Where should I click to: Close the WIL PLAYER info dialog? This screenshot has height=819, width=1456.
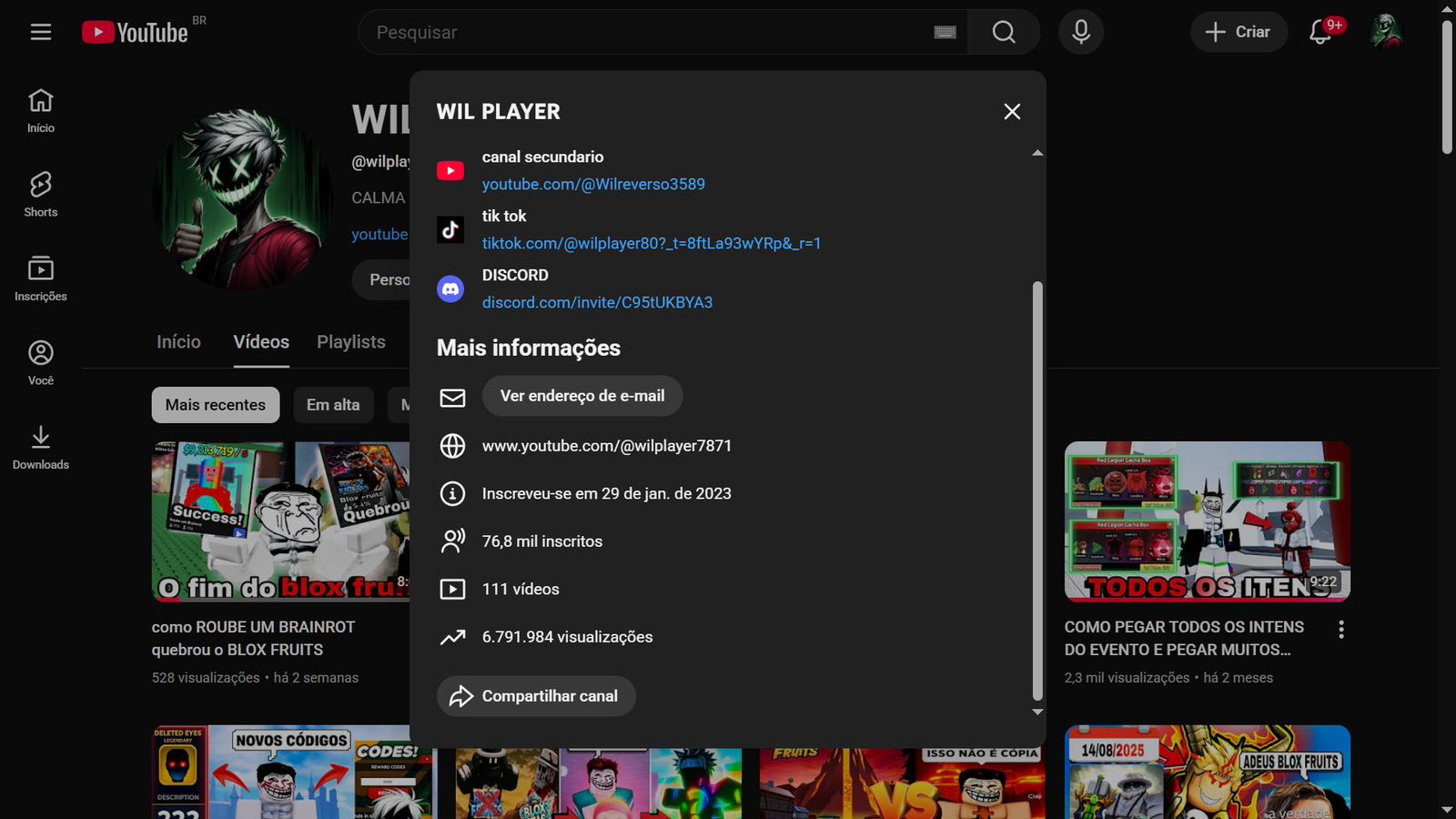click(1012, 112)
